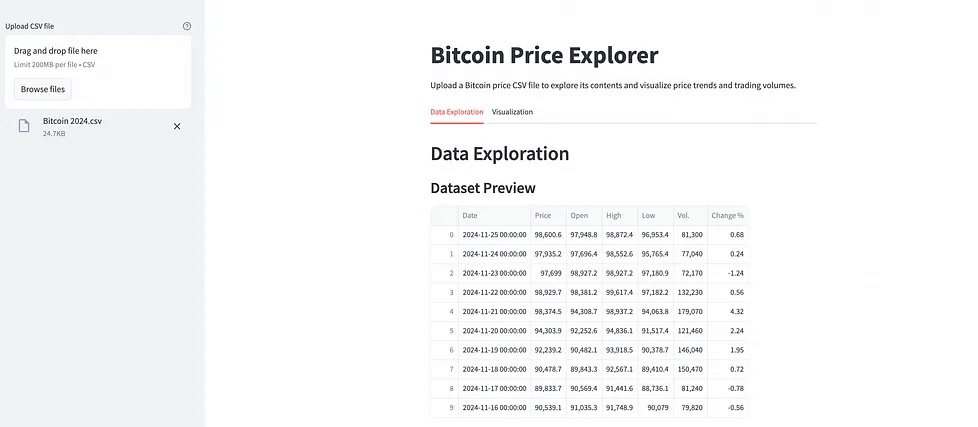Screen dimensions: 978x427
Task: Click the Browse files button
Action: click(x=43, y=89)
